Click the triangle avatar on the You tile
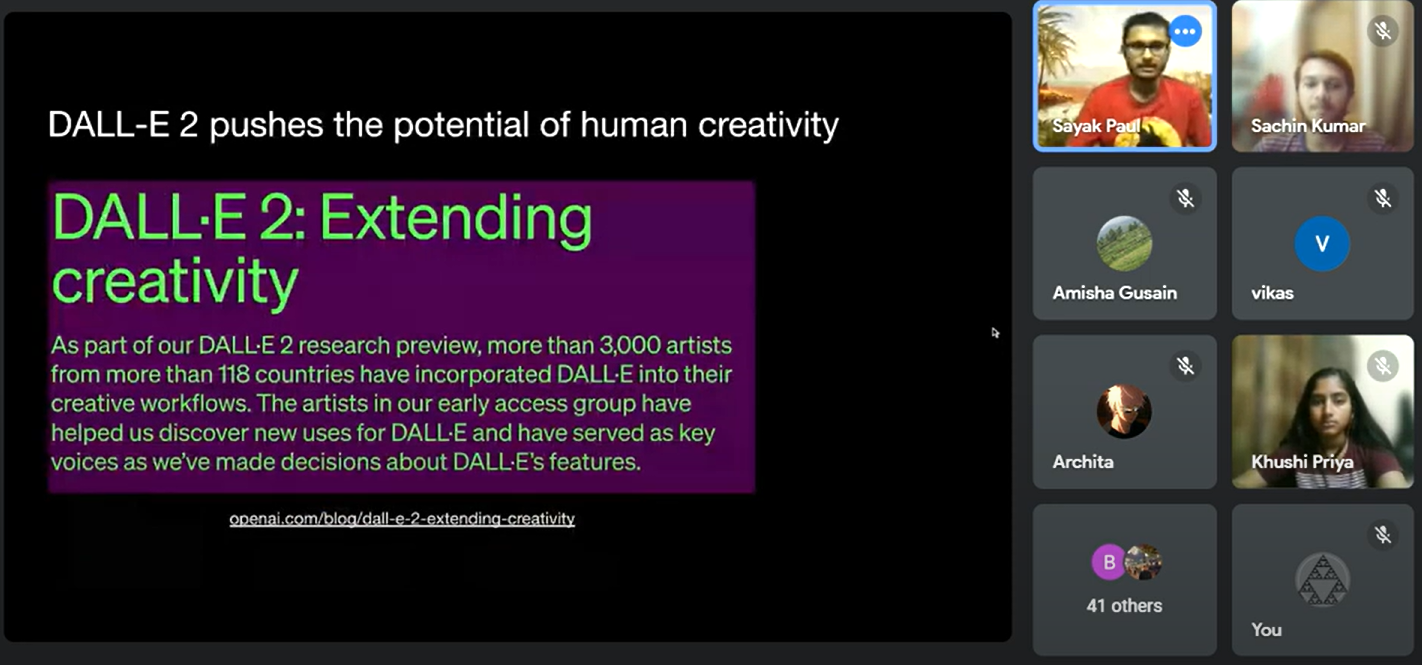1422x665 pixels. tap(1322, 580)
